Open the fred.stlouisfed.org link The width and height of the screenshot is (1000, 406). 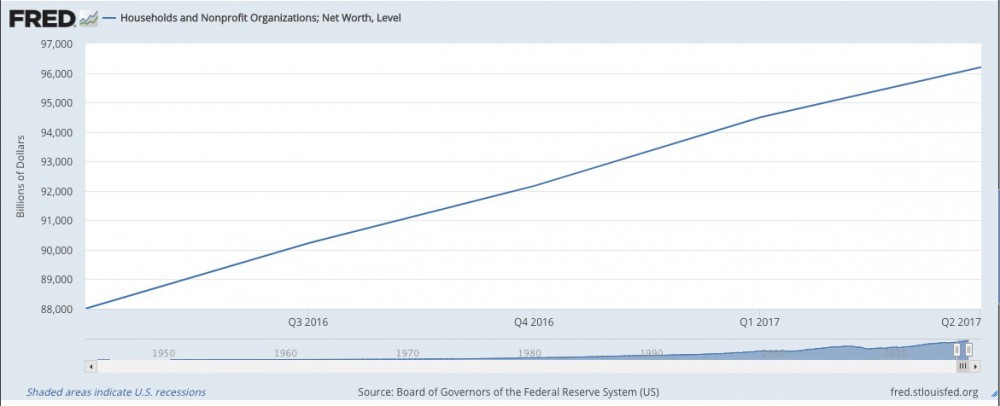(x=931, y=392)
